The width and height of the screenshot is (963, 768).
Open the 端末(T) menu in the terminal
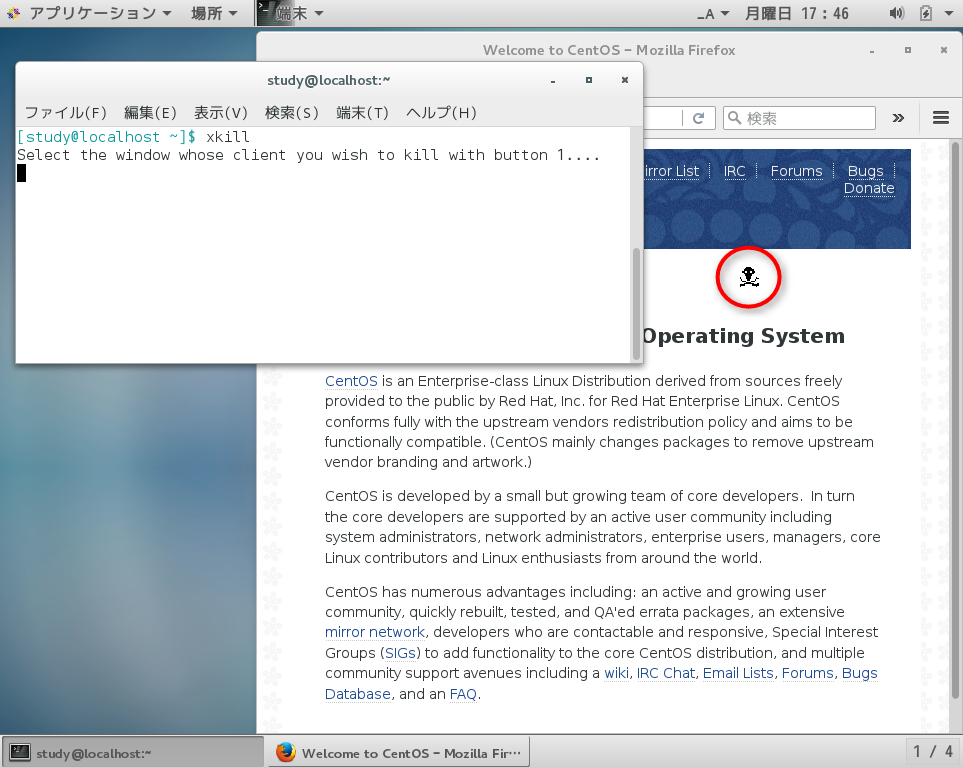[361, 112]
